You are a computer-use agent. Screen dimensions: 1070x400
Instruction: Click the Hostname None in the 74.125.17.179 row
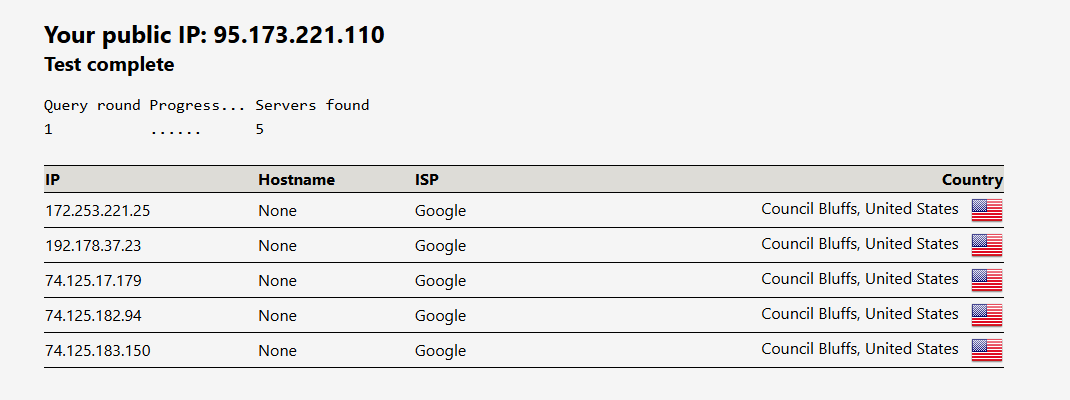(x=277, y=281)
